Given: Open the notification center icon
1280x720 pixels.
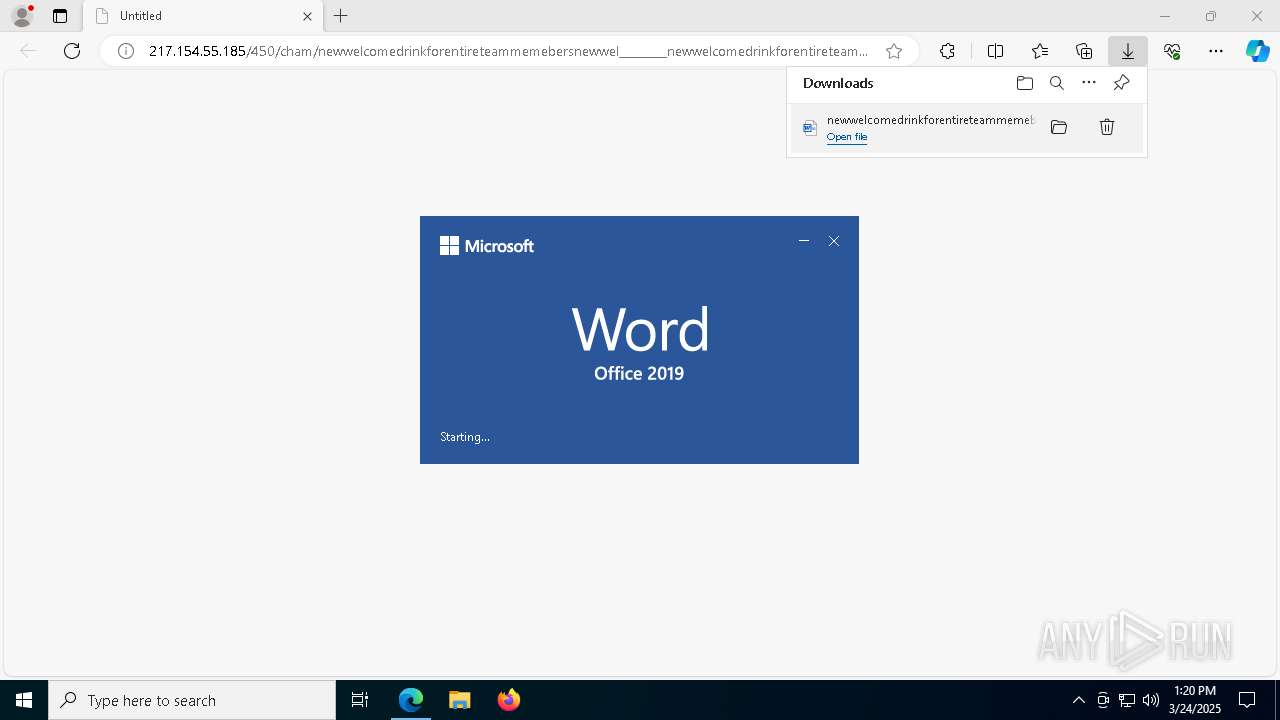Looking at the screenshot, I should pyautogui.click(x=1247, y=700).
